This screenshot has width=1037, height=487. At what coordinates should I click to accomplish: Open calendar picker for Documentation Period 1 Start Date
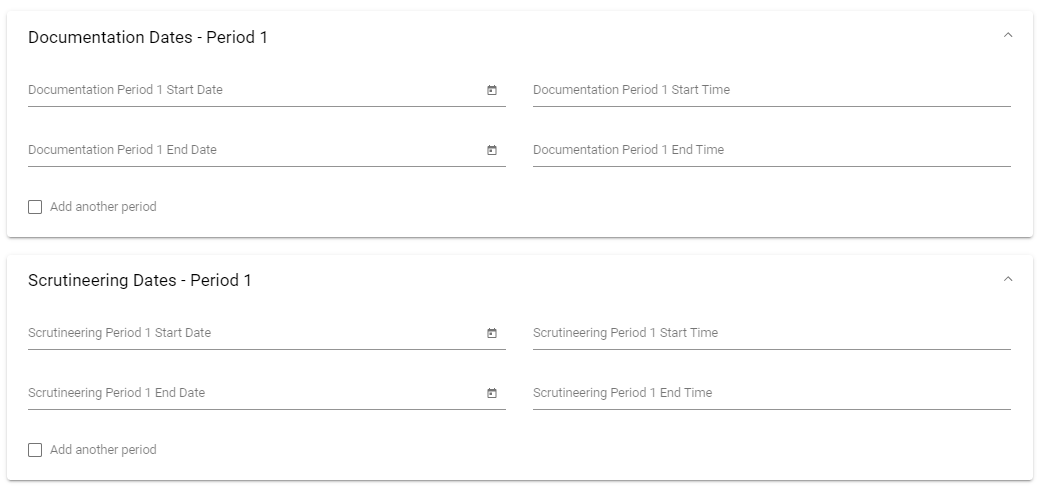tap(491, 90)
